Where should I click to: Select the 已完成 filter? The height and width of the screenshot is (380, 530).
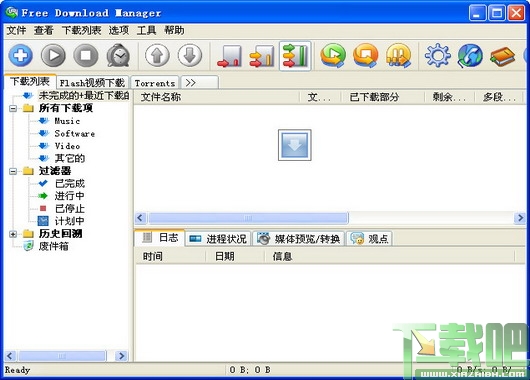tap(70, 184)
